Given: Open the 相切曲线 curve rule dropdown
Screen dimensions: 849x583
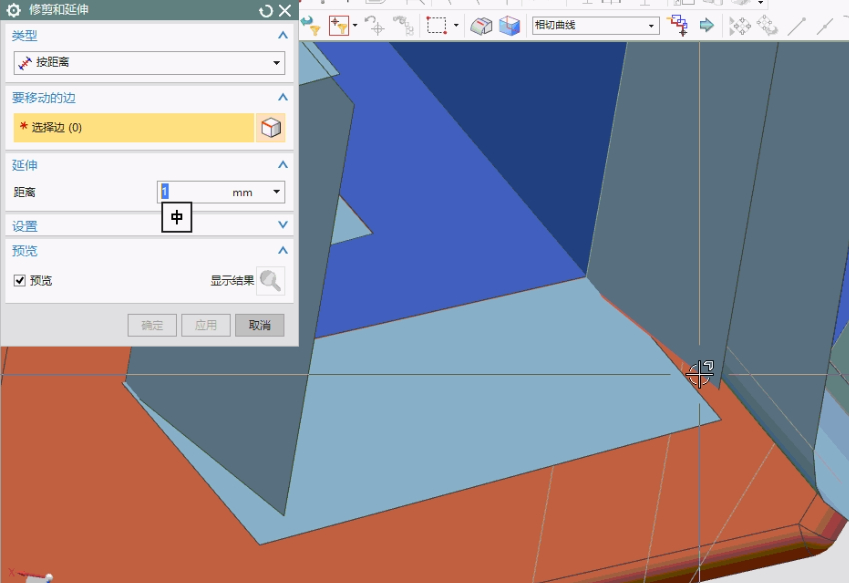Looking at the screenshot, I should tap(596, 25).
